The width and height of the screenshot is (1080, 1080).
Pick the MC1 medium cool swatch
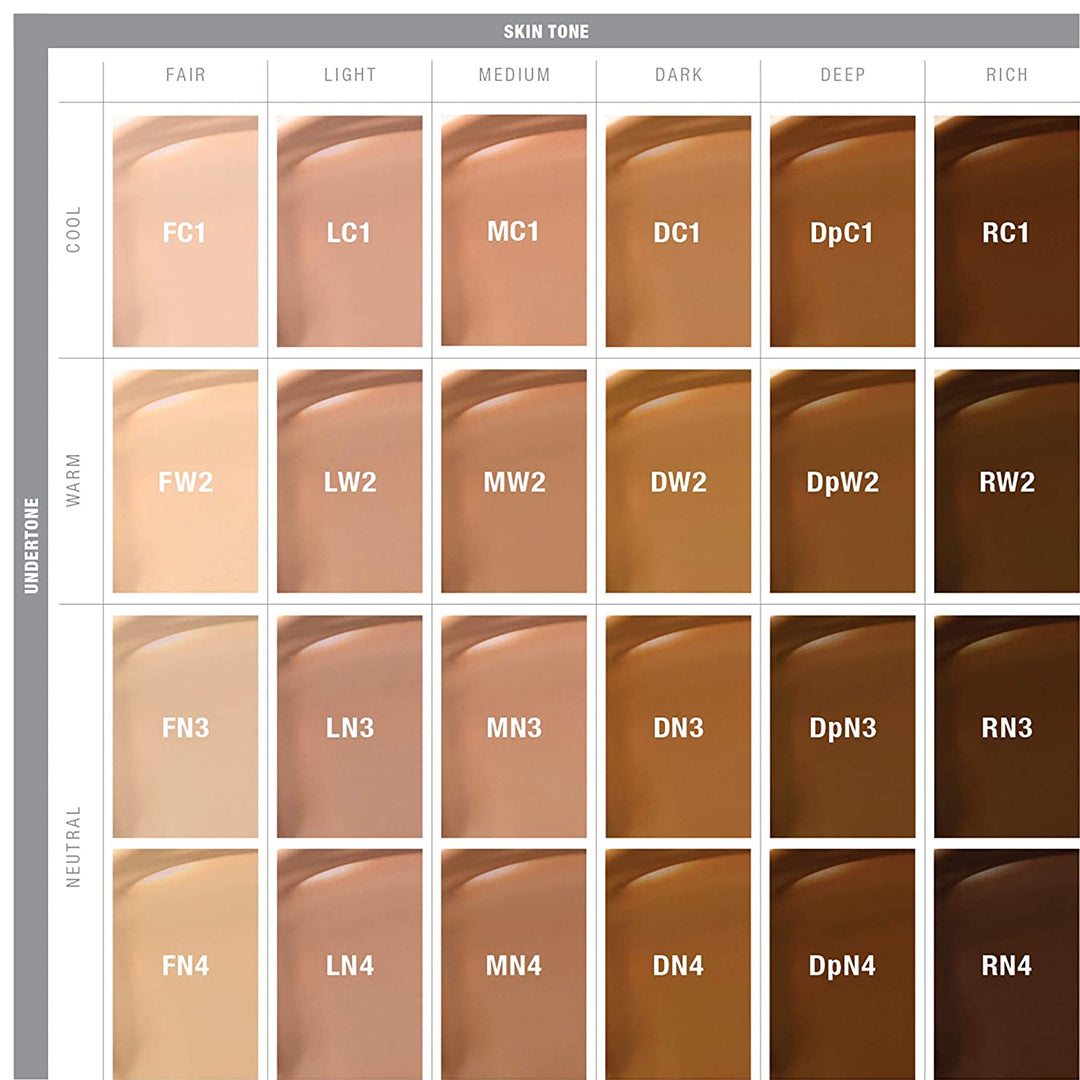tap(513, 232)
